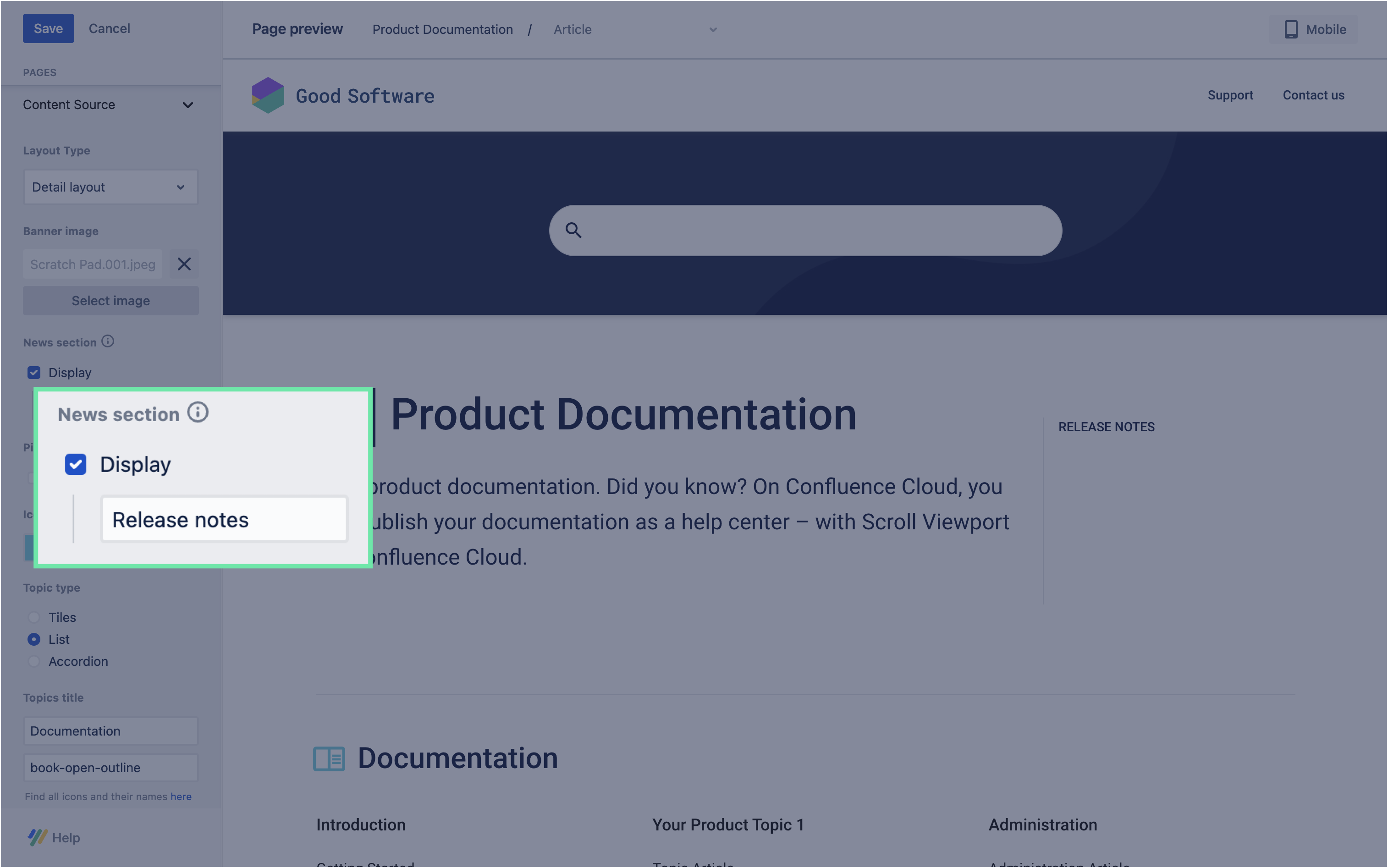
Task: Uncheck the highlighted Display checkbox
Action: pyautogui.click(x=76, y=464)
